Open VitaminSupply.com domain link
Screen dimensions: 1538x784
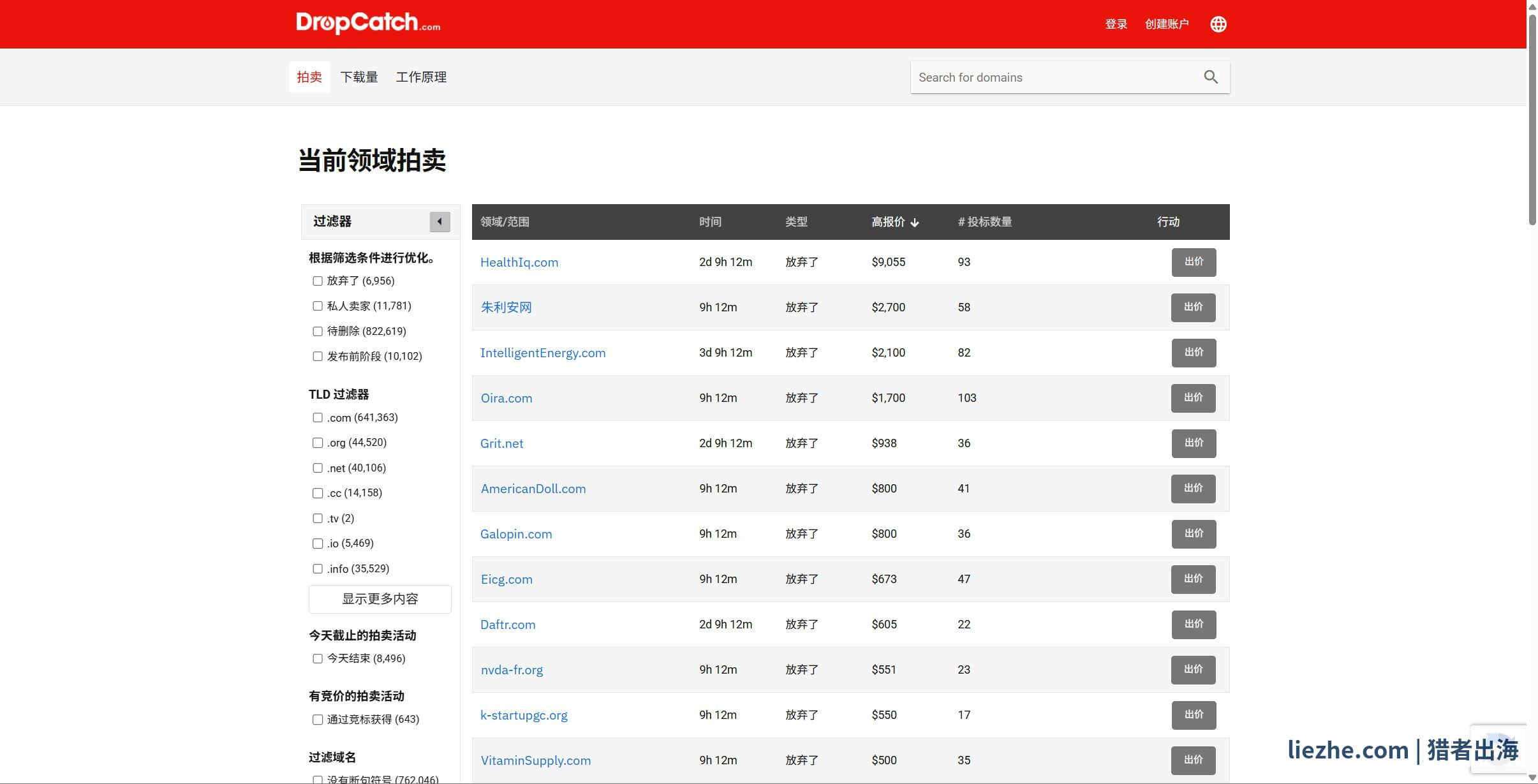536,760
